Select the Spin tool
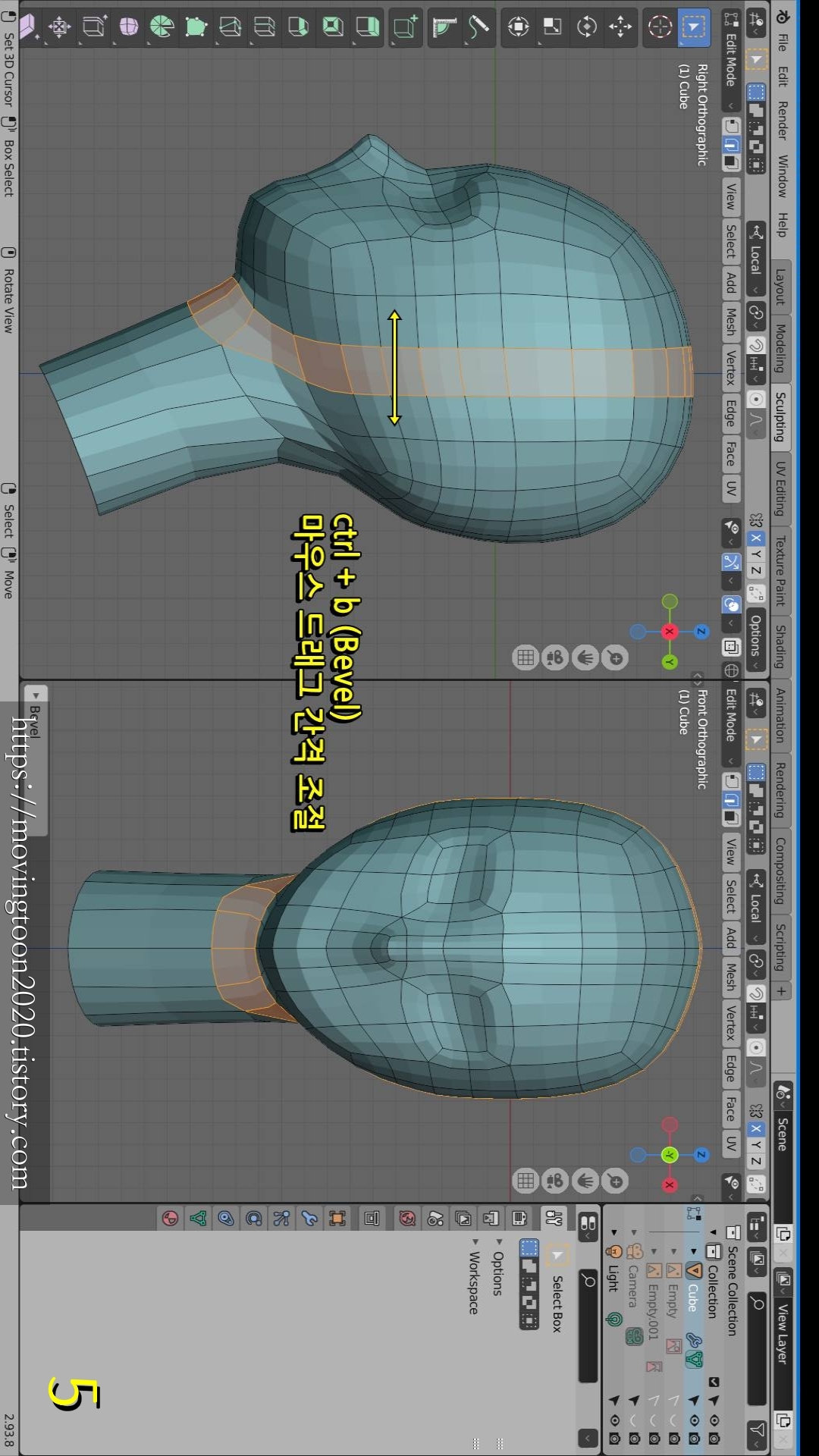Viewport: 819px width, 1456px height. coord(162,27)
